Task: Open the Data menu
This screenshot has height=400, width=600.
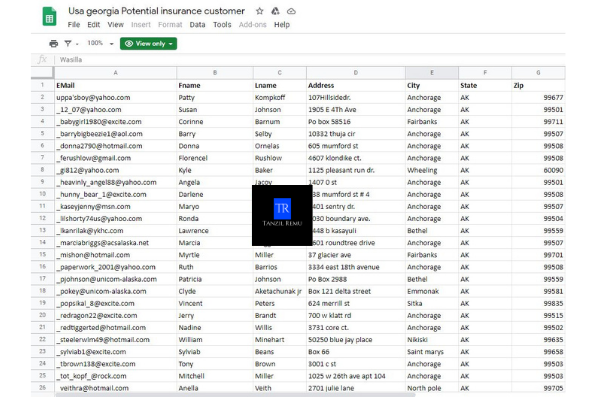Action: [197, 24]
